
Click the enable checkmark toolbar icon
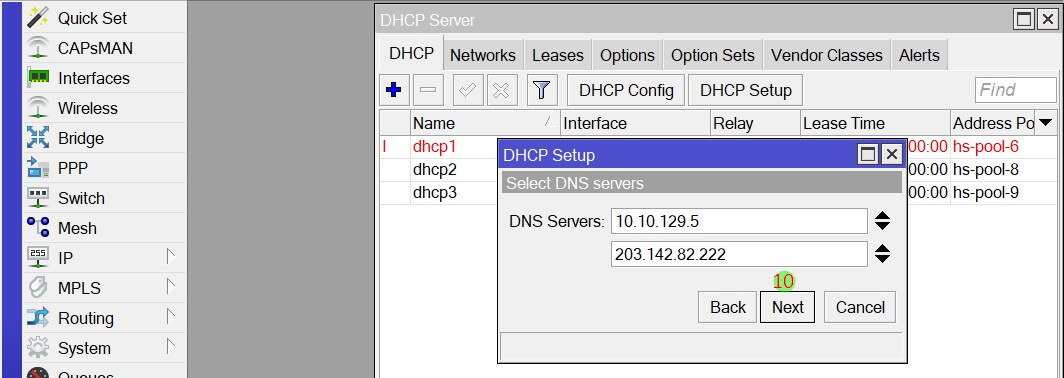click(x=467, y=90)
